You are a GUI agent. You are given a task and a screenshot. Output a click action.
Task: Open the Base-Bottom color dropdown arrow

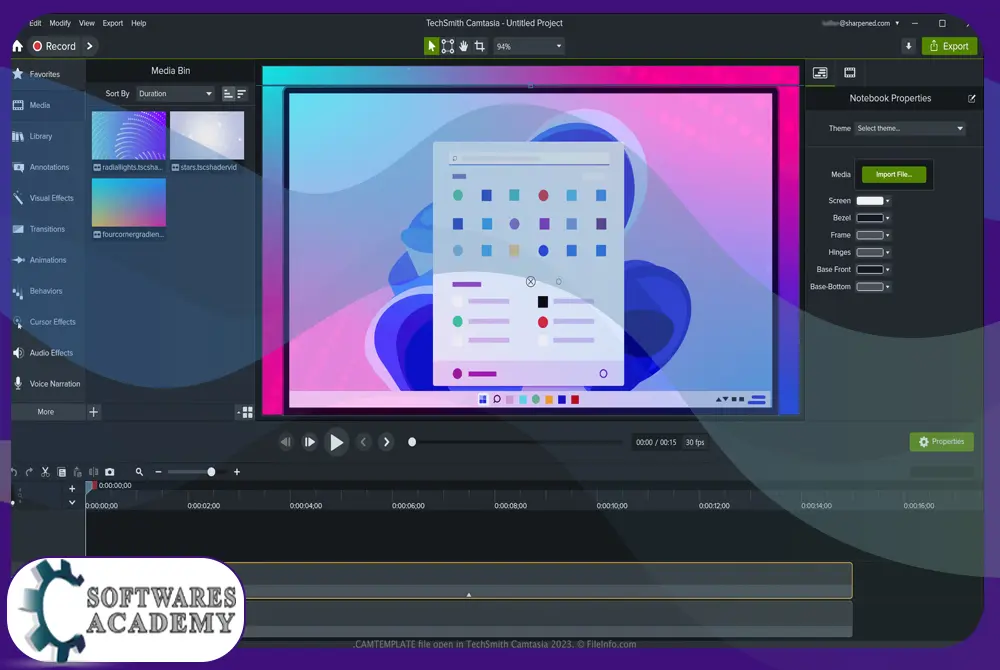coord(887,287)
